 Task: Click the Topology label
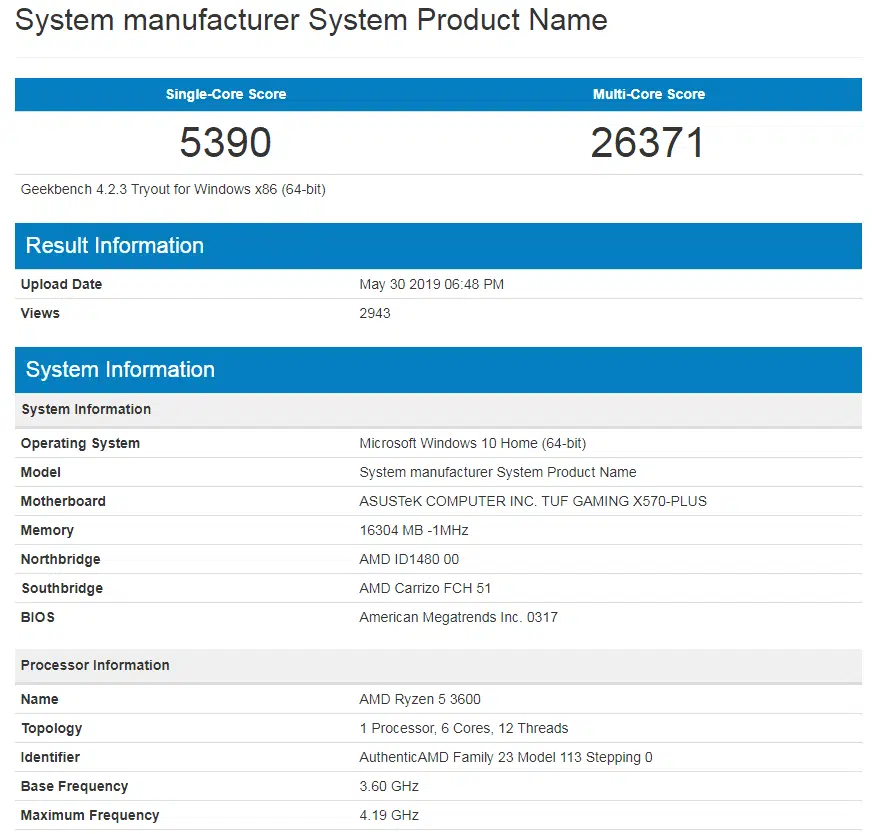tap(52, 728)
